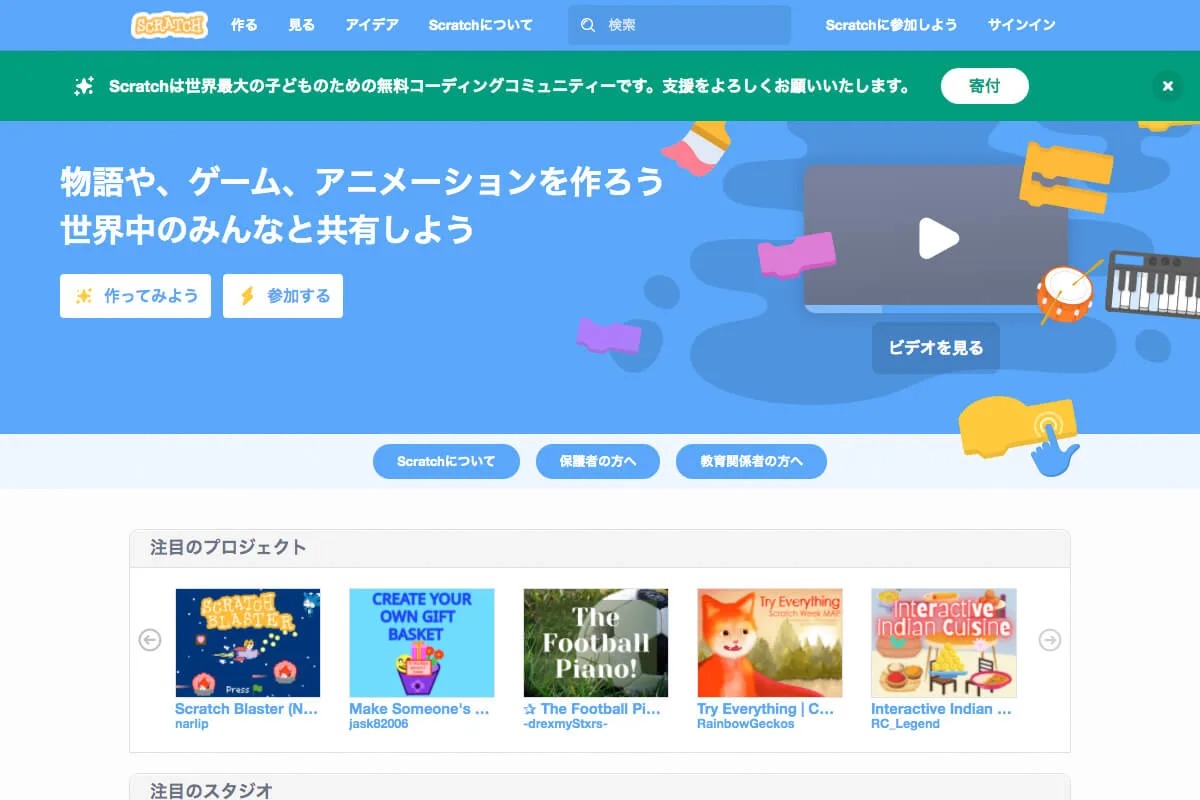Click the 寄付 donate button
The image size is (1200, 800).
pos(985,86)
